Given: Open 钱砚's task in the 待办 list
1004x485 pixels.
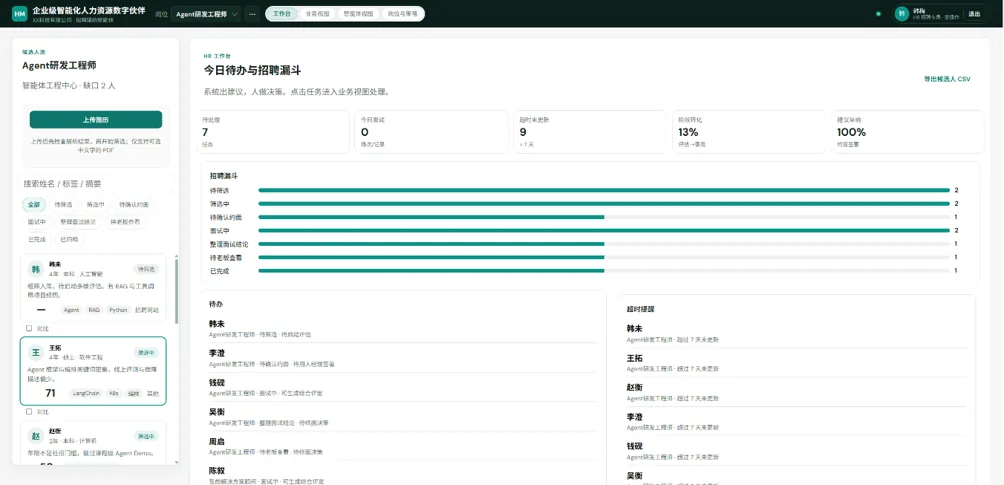Looking at the screenshot, I should click(x=403, y=387).
